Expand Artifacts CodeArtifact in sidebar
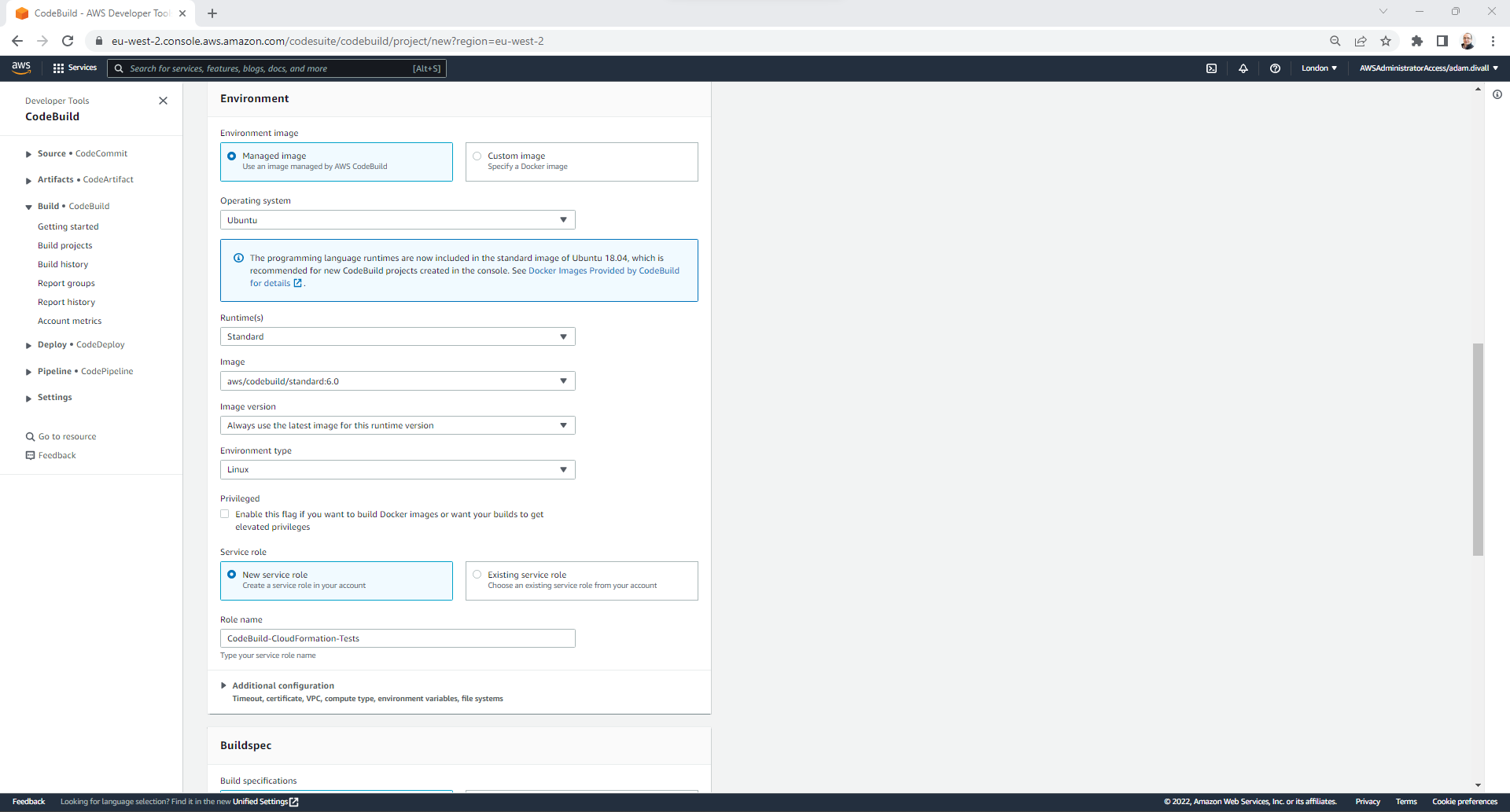The image size is (1510, 812). (x=28, y=180)
